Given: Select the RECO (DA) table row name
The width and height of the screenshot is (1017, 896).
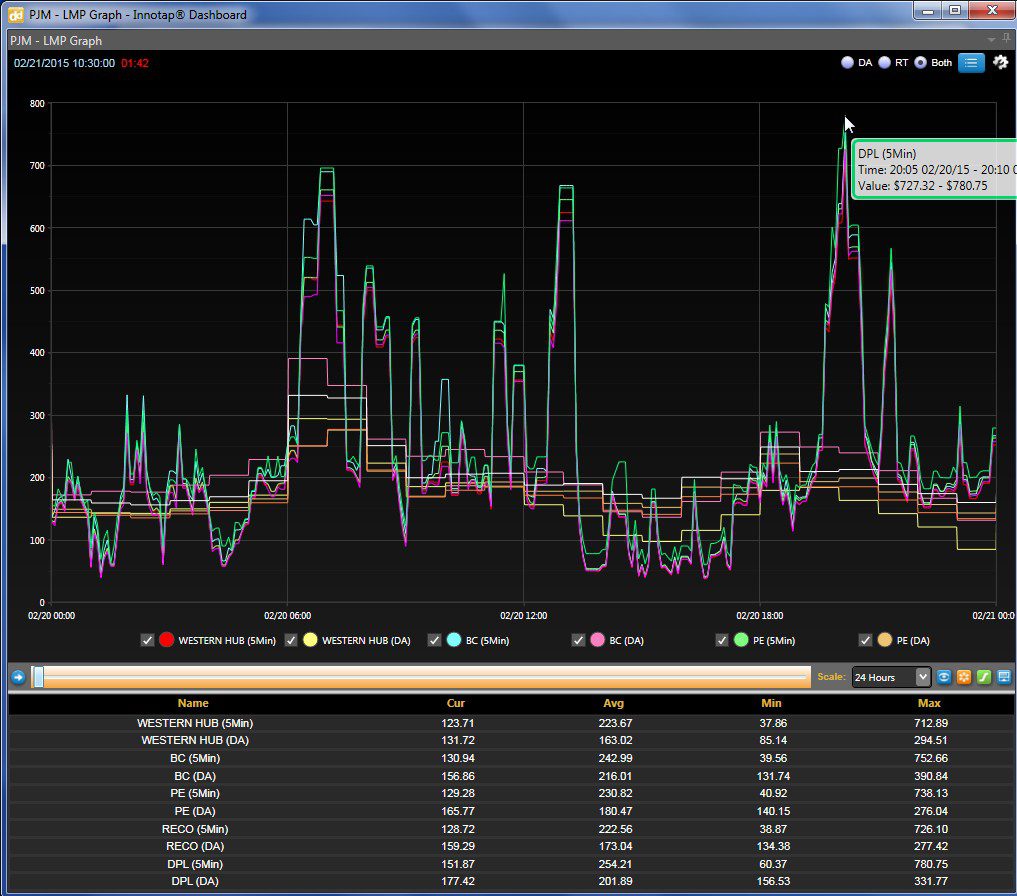Looking at the screenshot, I should tap(195, 847).
